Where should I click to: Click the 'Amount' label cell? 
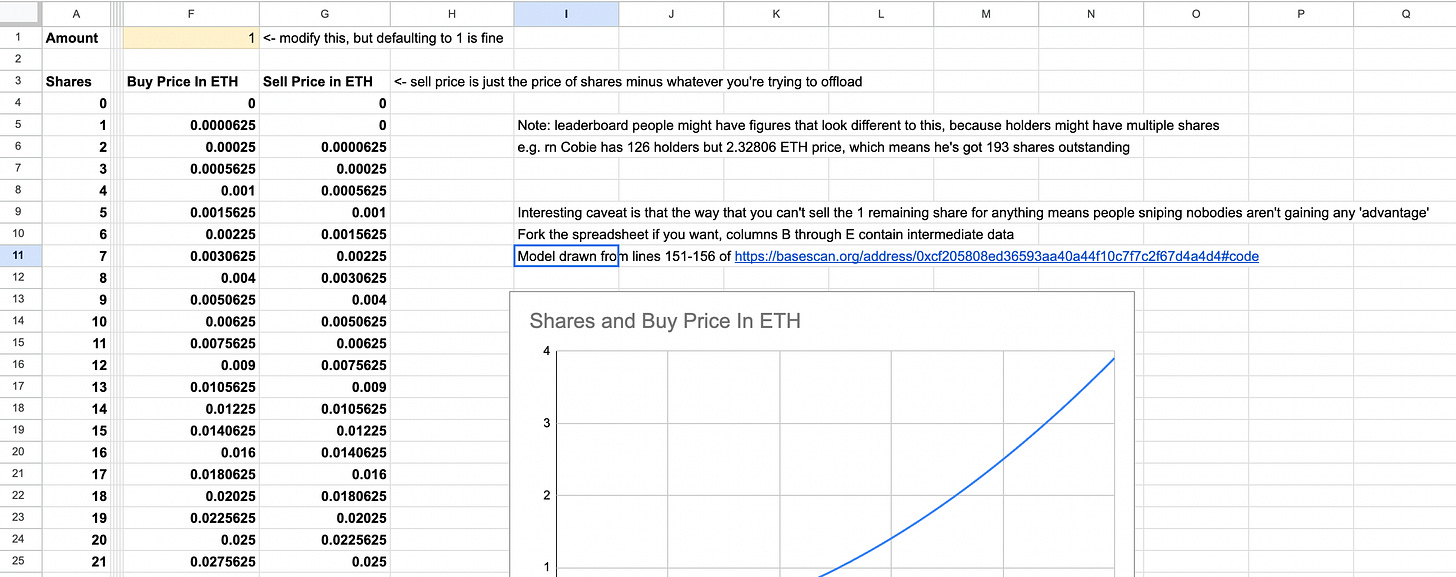[77, 38]
